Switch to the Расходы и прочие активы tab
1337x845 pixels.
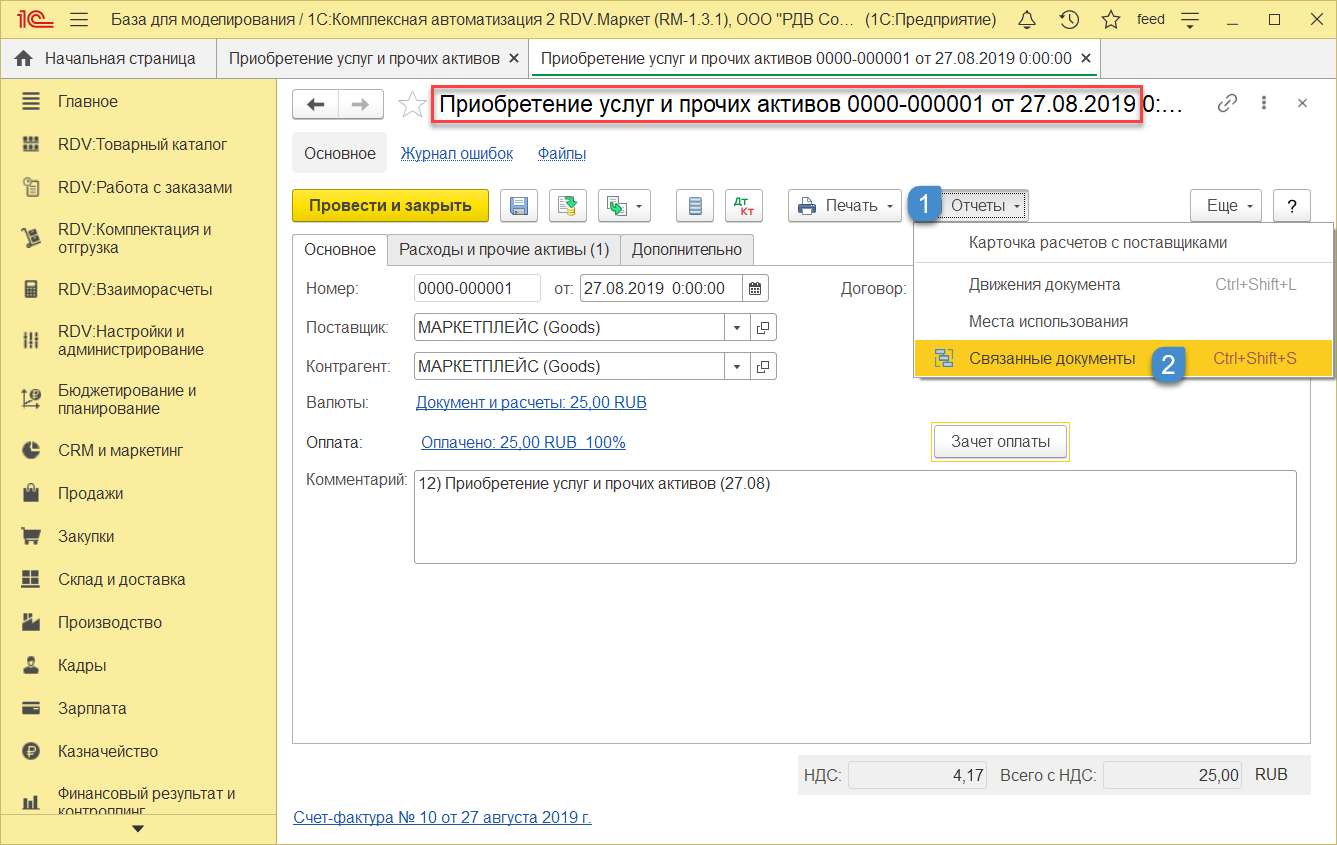pyautogui.click(x=504, y=250)
